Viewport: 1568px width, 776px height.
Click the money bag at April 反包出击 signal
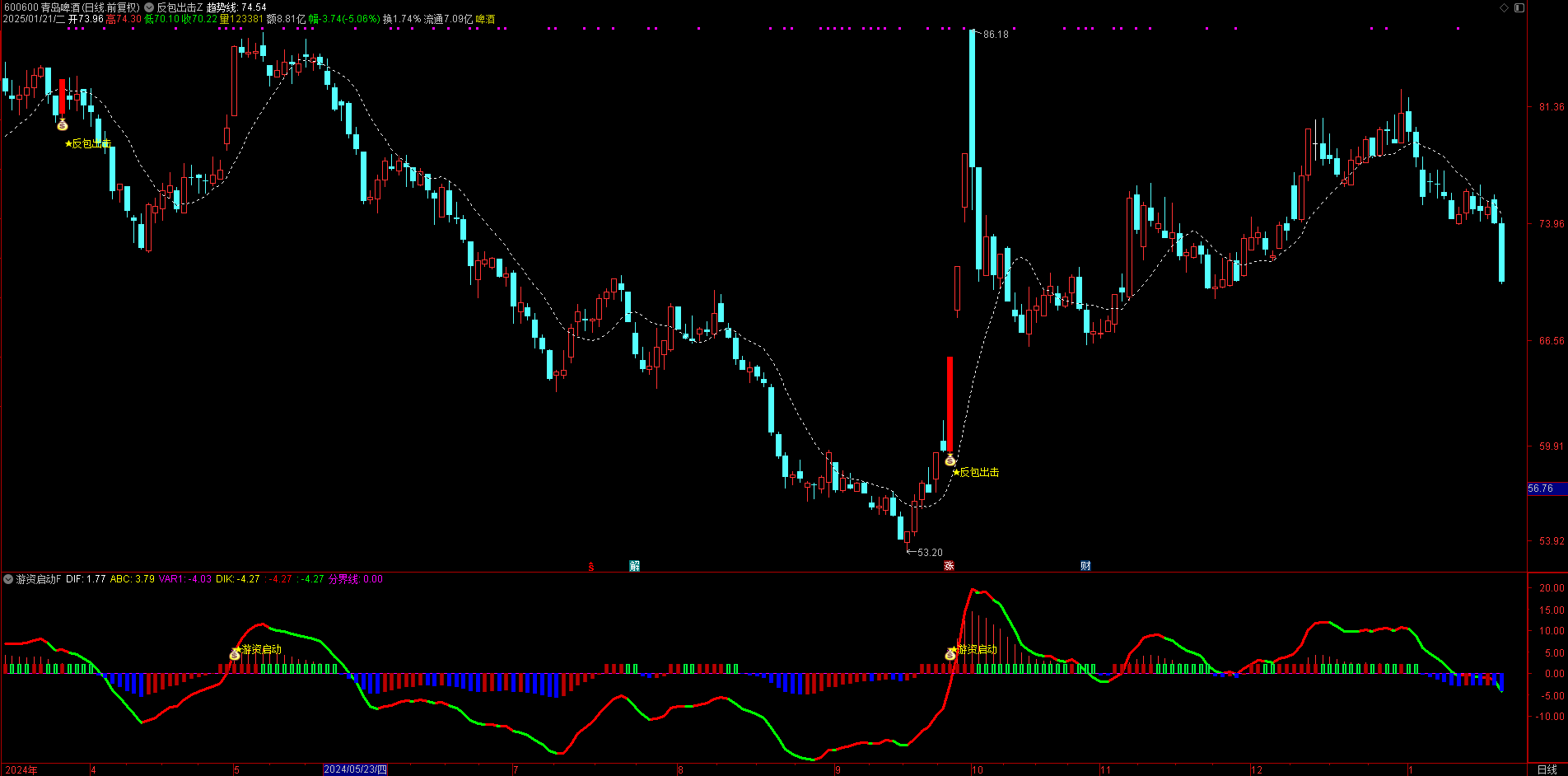point(62,124)
